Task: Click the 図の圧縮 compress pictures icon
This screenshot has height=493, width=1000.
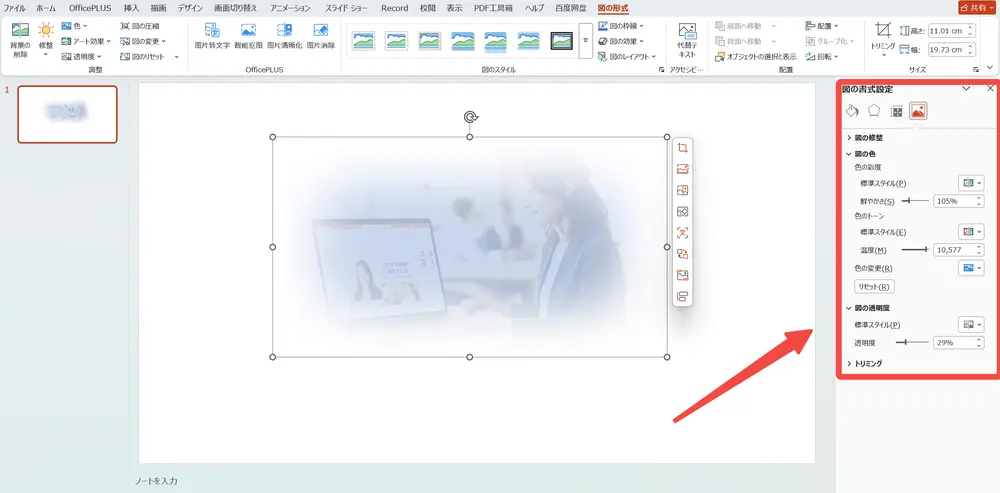Action: click(125, 26)
